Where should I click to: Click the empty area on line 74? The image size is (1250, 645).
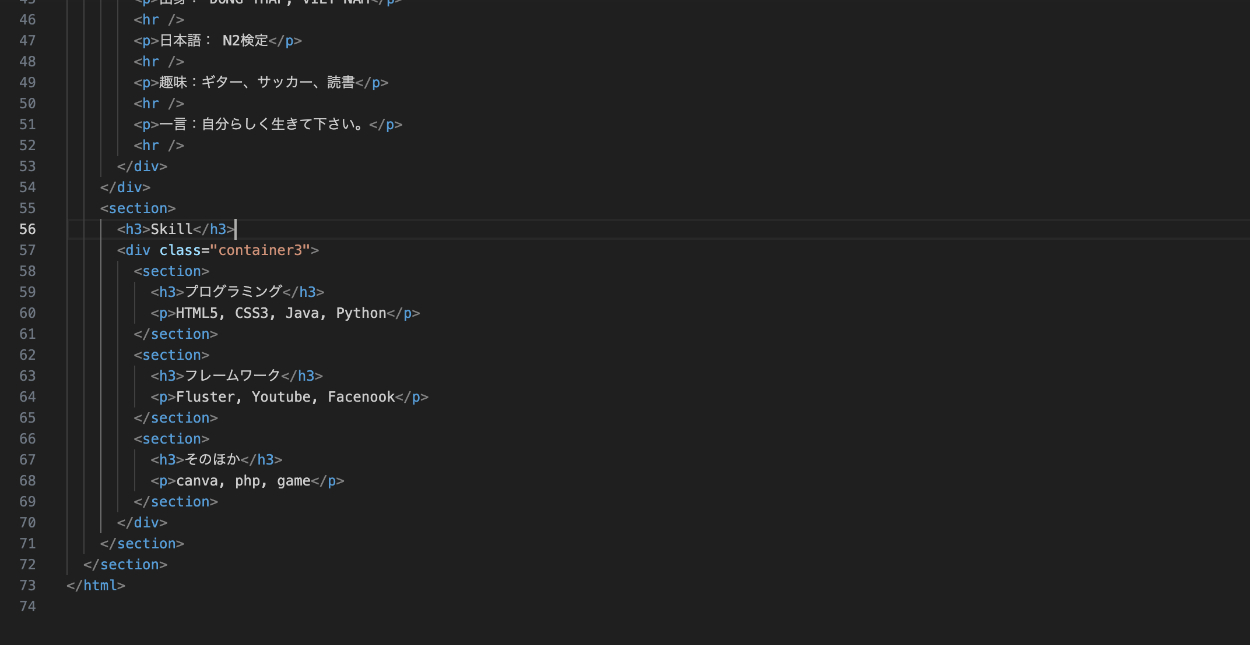click(400, 607)
